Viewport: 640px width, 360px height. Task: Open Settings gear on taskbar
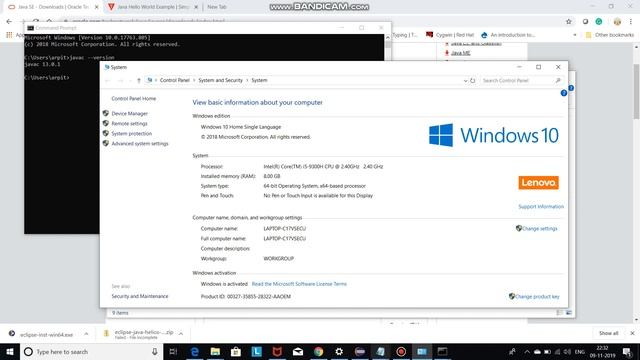pyautogui.click(x=339, y=351)
